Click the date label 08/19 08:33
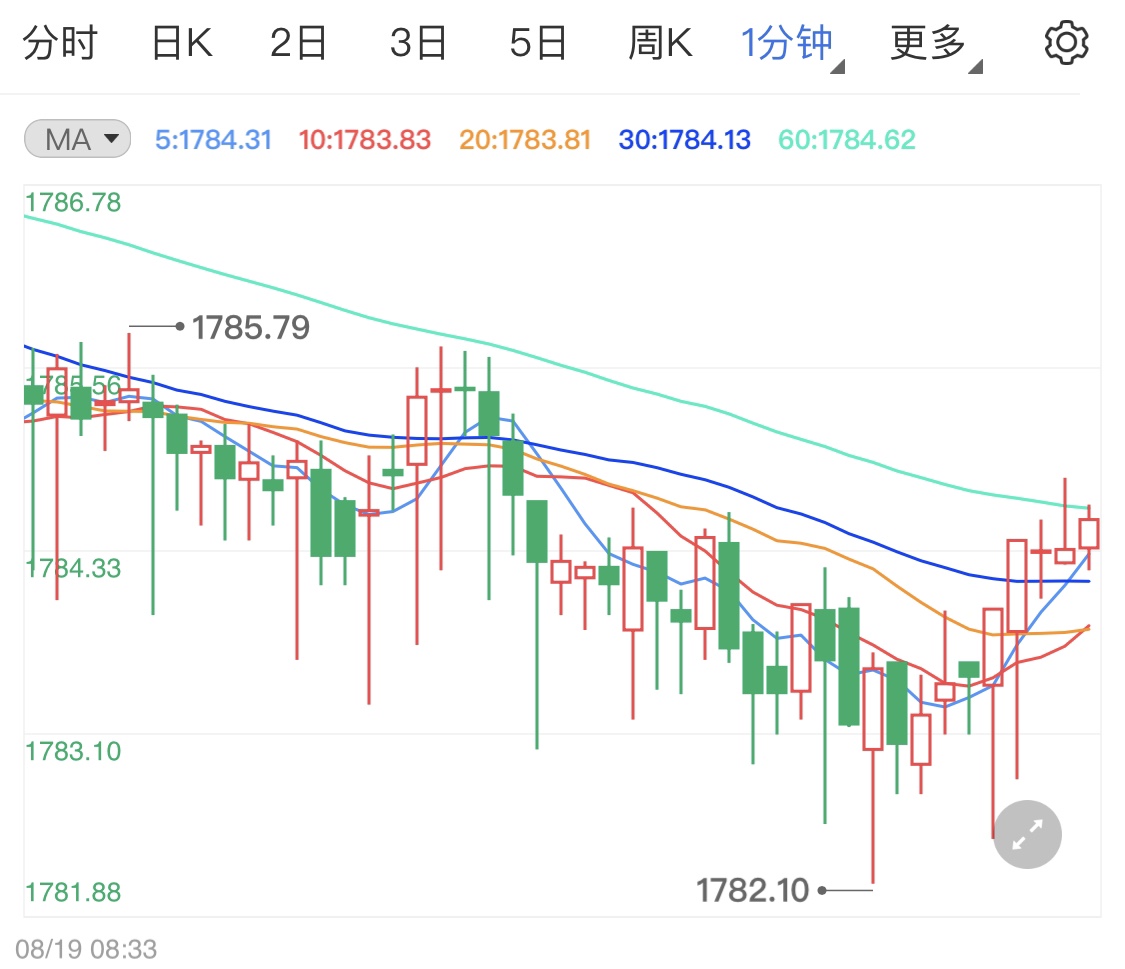Screen dimensions: 1125x969 pyautogui.click(x=86, y=949)
